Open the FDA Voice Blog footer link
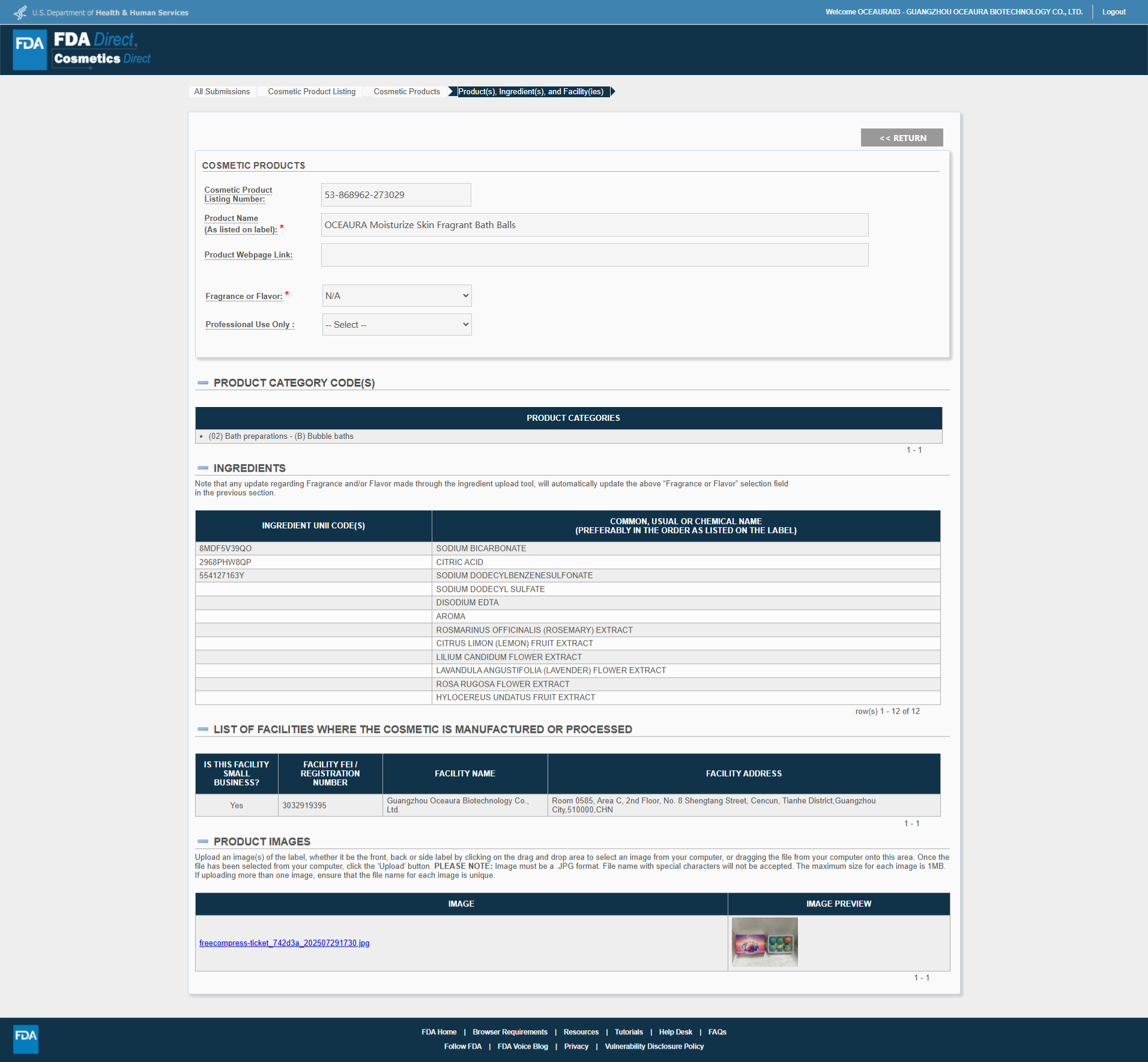The width and height of the screenshot is (1148, 1062). pos(522,1047)
